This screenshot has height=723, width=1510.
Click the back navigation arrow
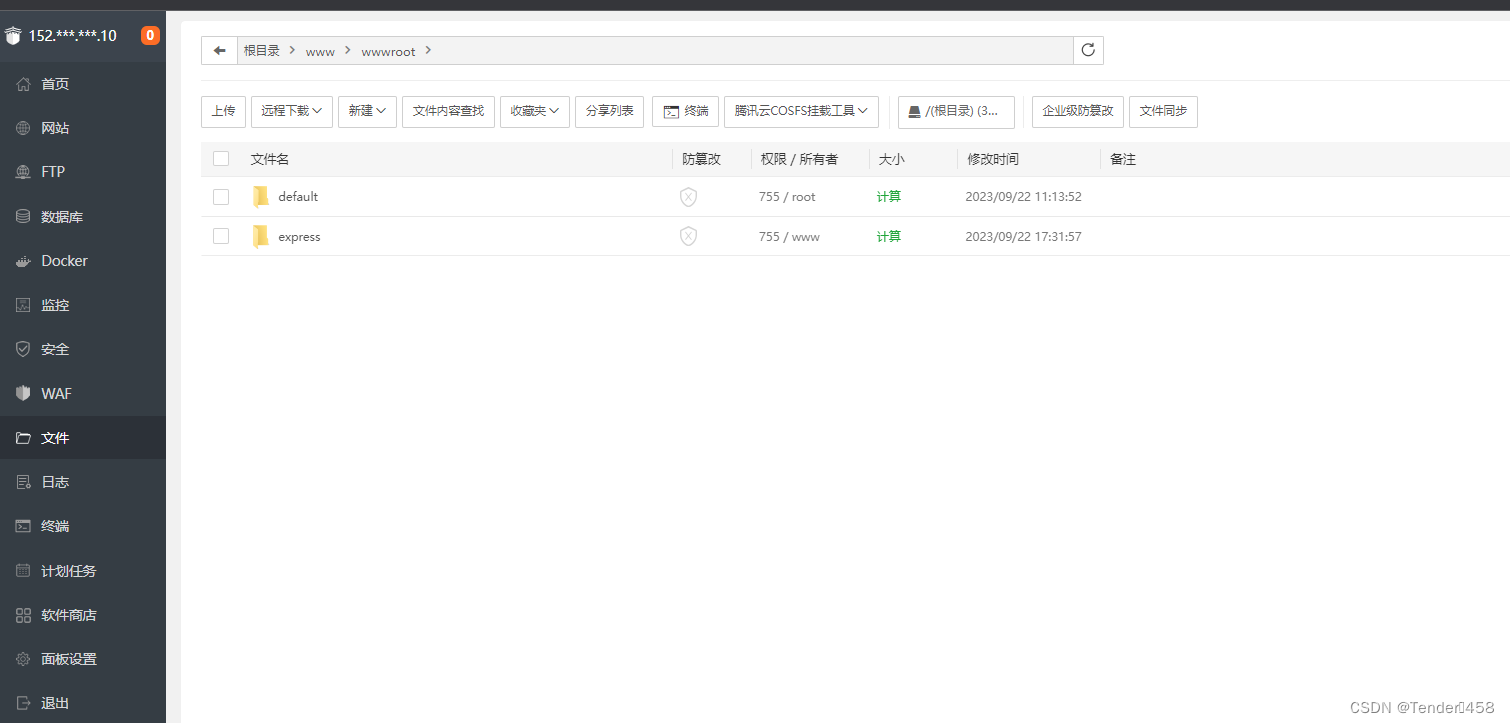point(219,50)
